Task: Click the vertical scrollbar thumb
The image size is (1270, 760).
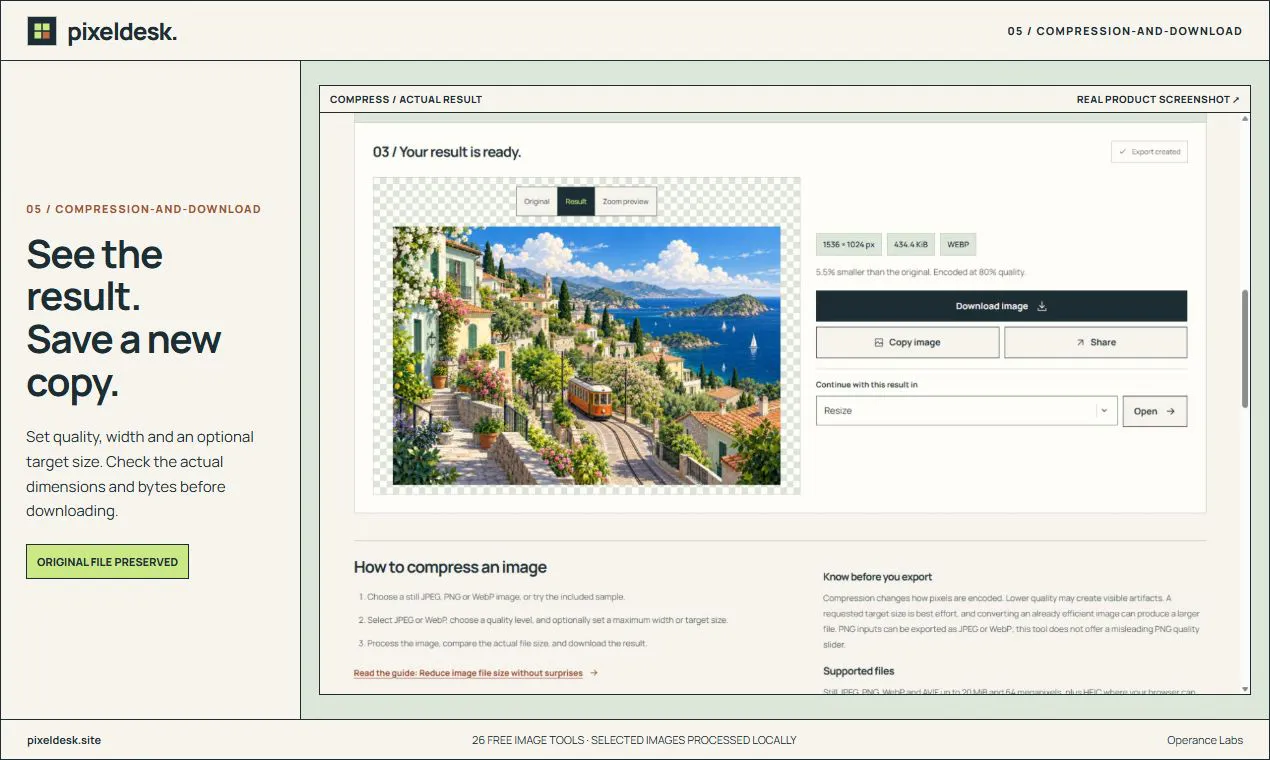Action: tap(1245, 349)
